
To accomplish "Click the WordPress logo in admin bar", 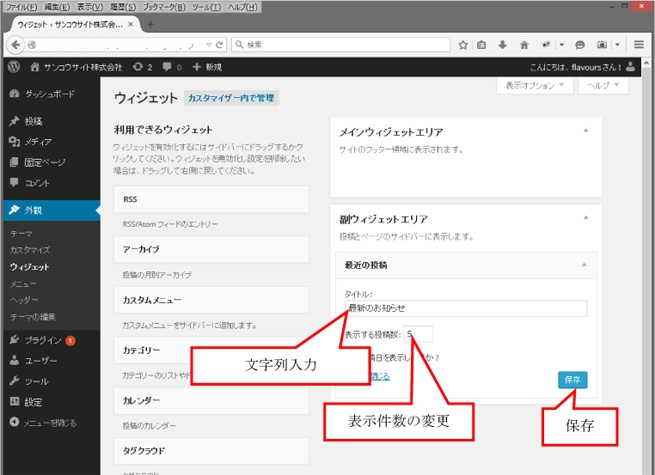I will pos(14,67).
